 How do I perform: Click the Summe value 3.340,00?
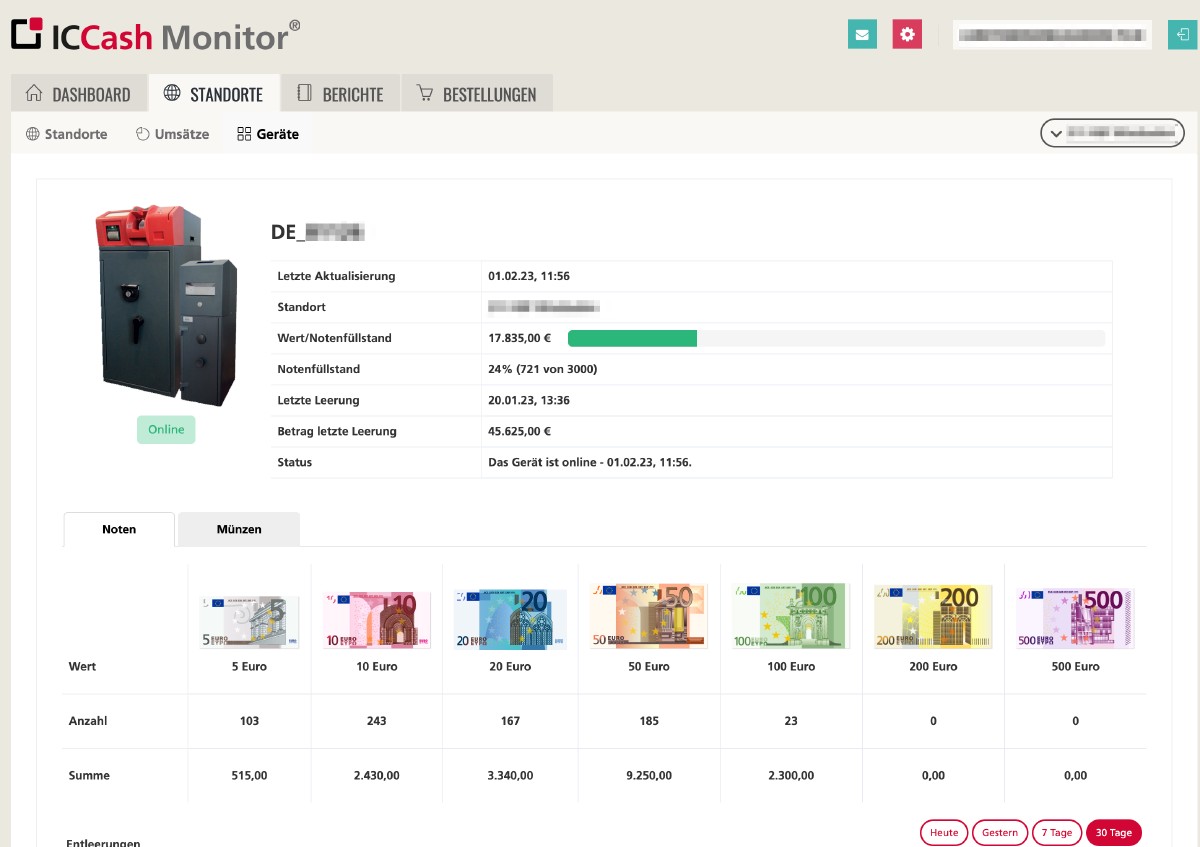510,776
